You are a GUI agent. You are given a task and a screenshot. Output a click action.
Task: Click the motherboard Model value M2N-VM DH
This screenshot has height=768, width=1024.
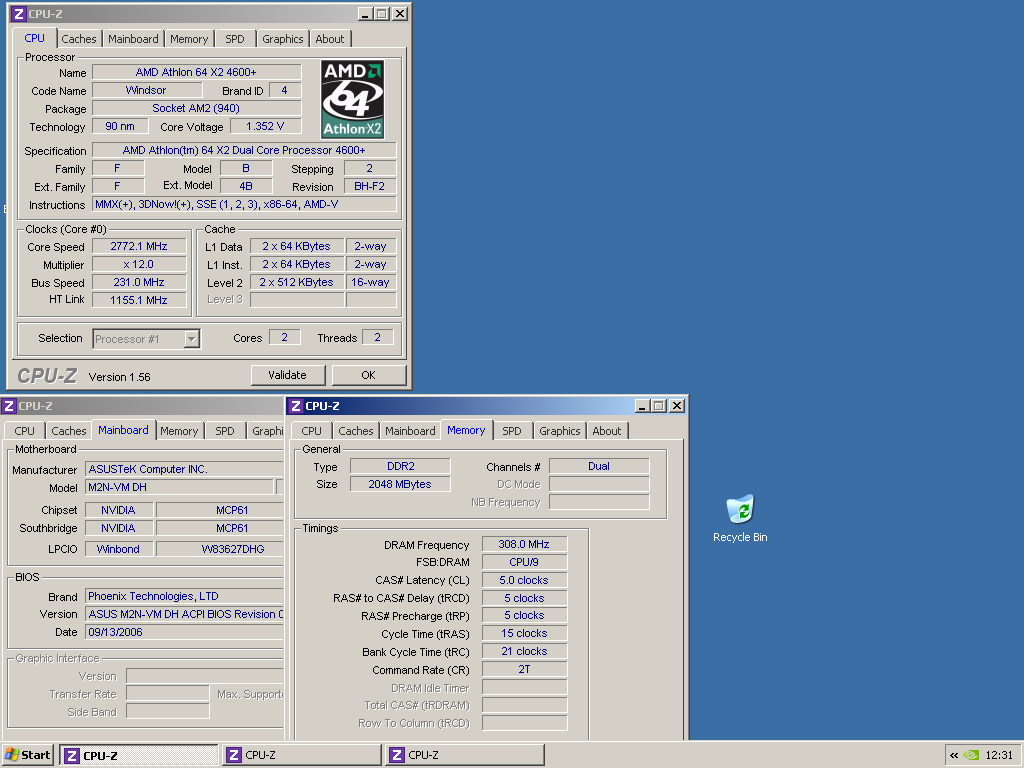180,487
